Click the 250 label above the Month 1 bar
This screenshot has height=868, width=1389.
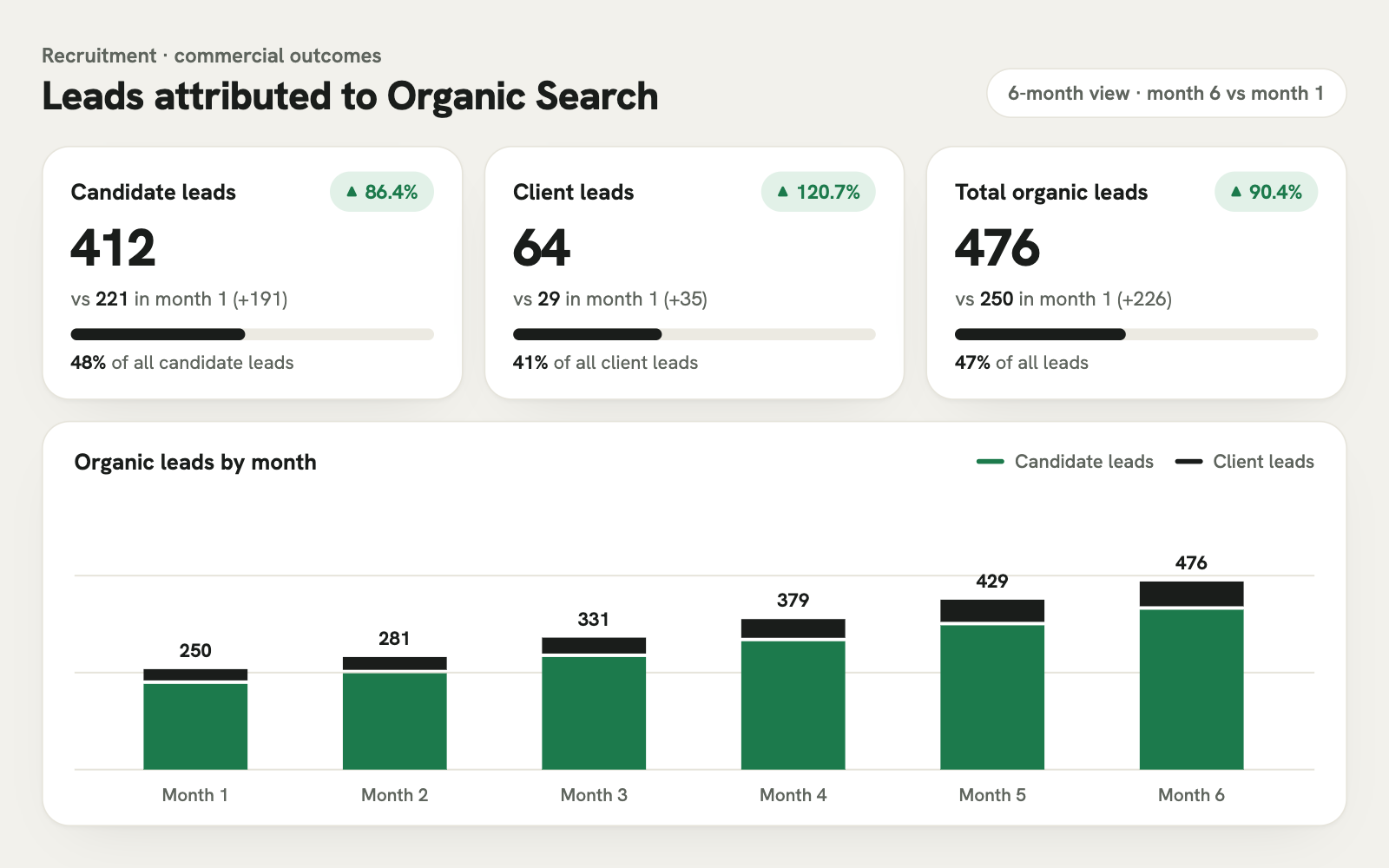tap(195, 650)
